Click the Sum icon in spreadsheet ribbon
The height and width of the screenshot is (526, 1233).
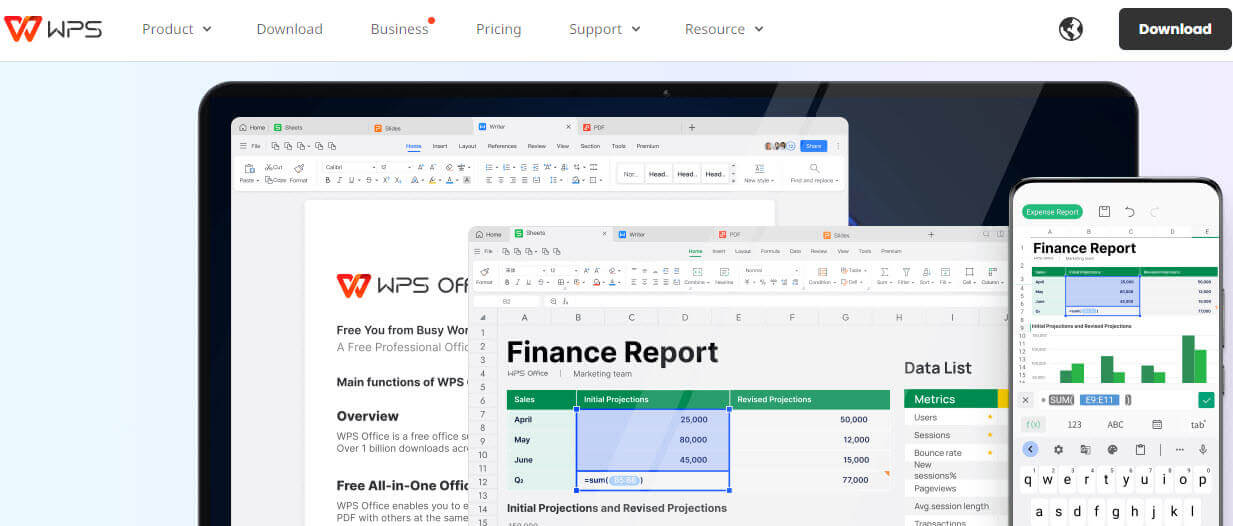[884, 271]
